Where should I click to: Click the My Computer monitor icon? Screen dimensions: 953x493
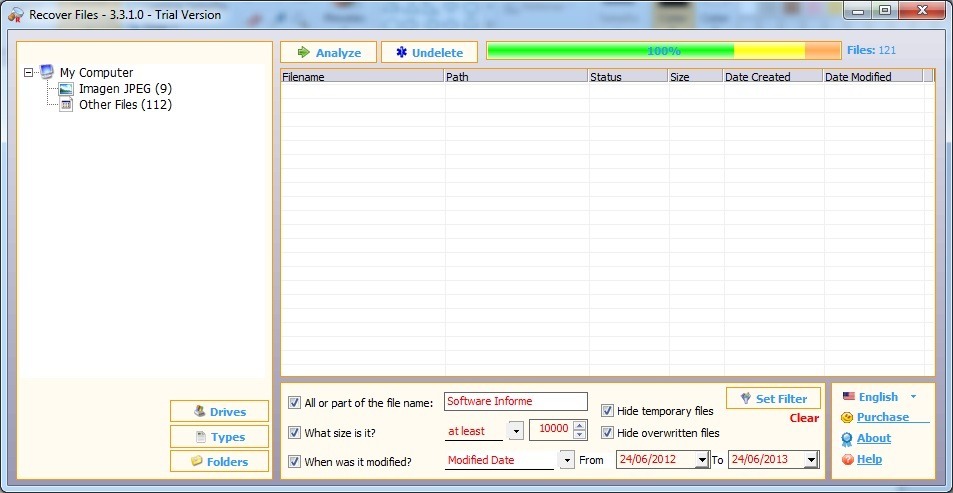pyautogui.click(x=47, y=72)
